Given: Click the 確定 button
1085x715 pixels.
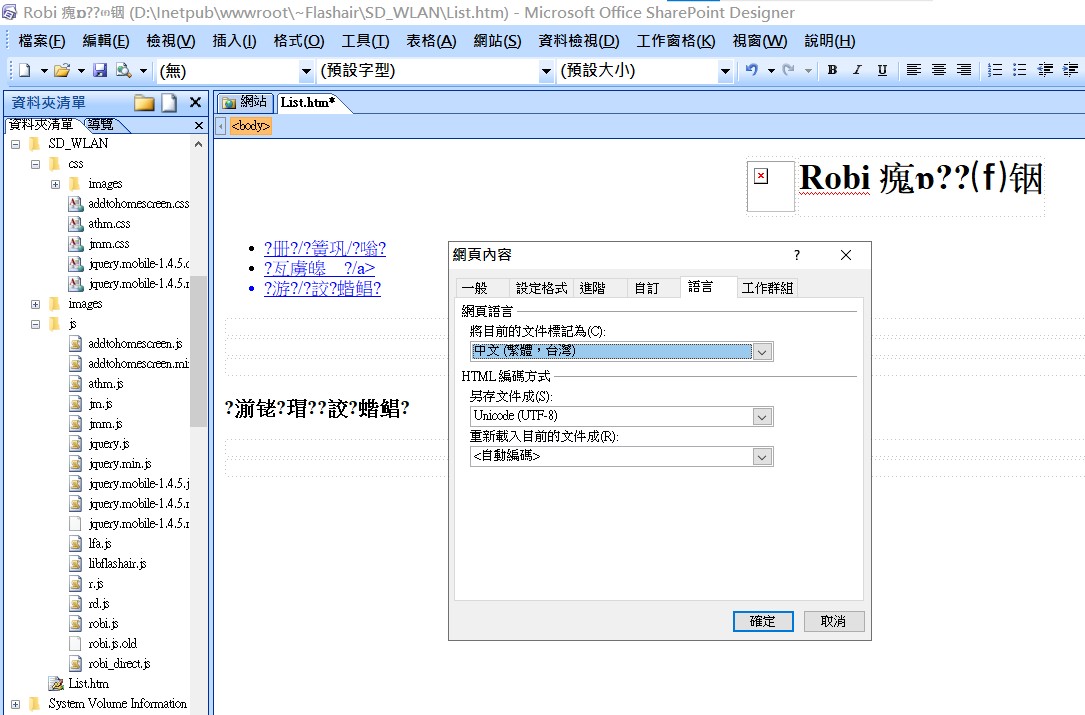Looking at the screenshot, I should click(x=763, y=621).
